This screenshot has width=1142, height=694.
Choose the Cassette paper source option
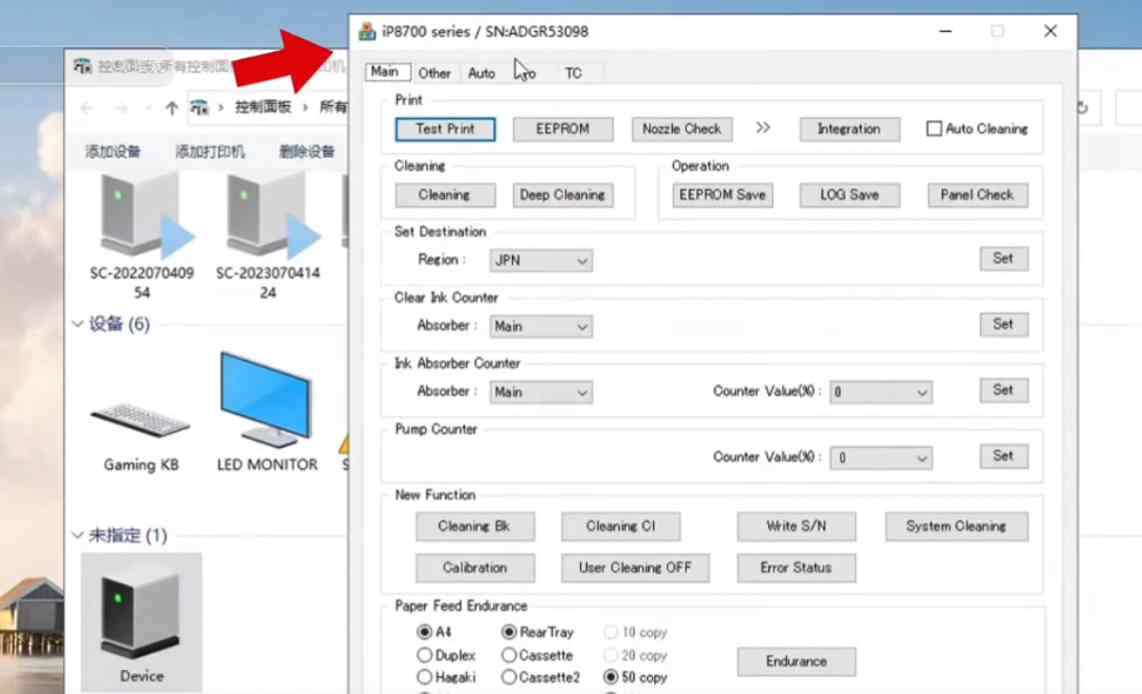coord(509,655)
